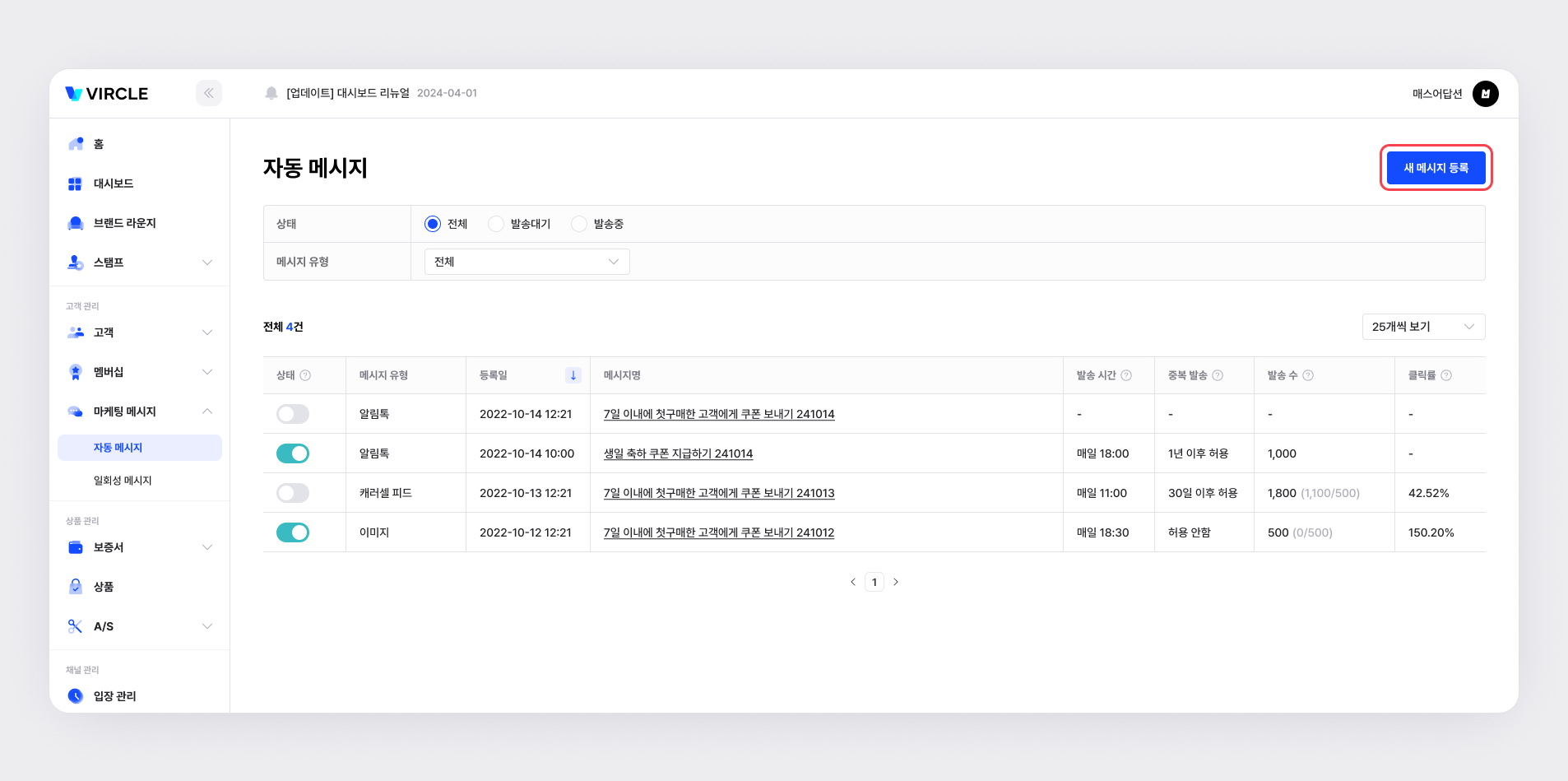This screenshot has height=781, width=1568.
Task: Toggle switch for message ending 241014 12:21
Action: [x=293, y=414]
